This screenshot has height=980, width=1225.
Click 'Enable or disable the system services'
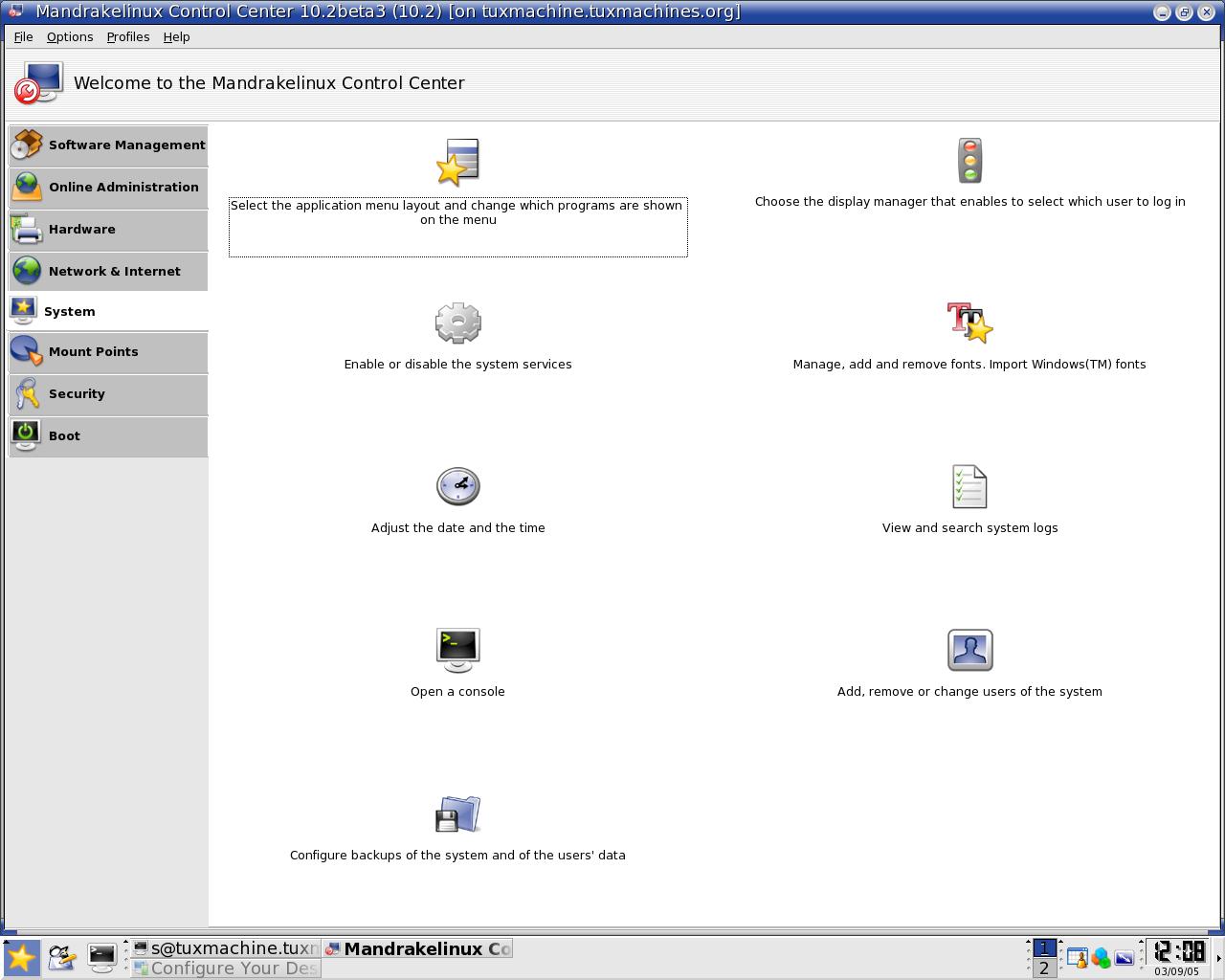[457, 365]
